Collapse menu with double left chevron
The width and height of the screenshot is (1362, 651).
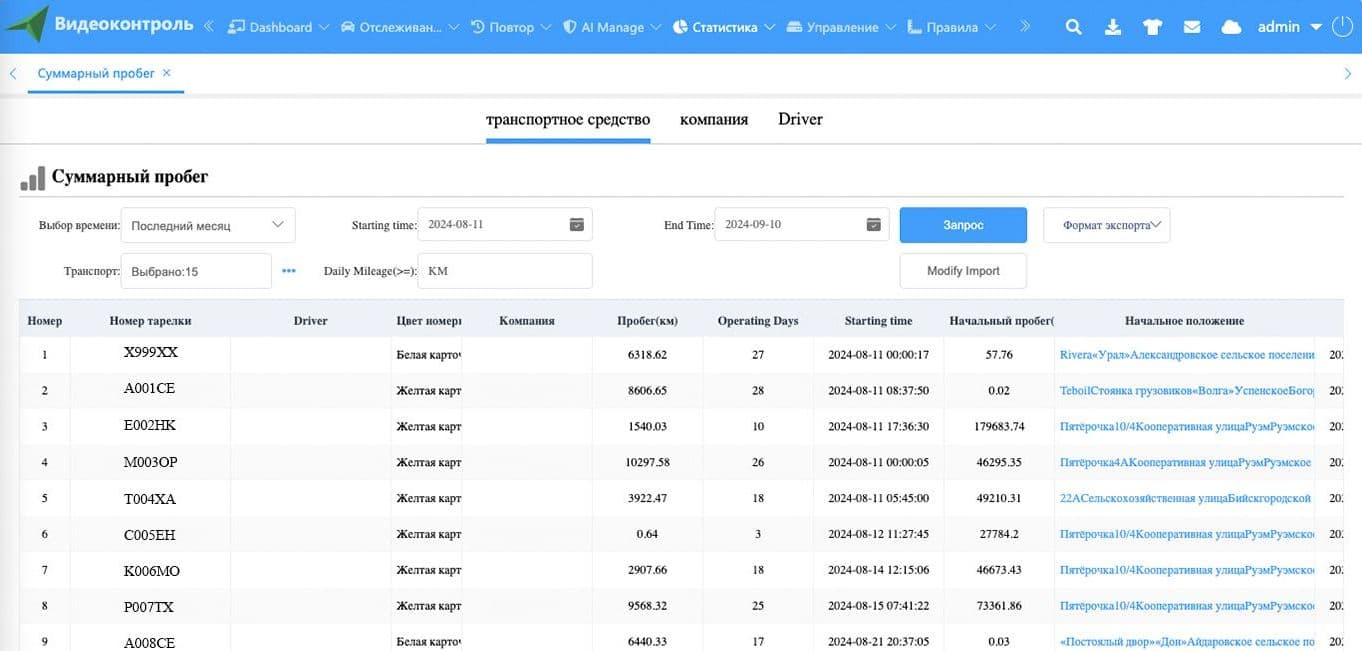coord(209,27)
